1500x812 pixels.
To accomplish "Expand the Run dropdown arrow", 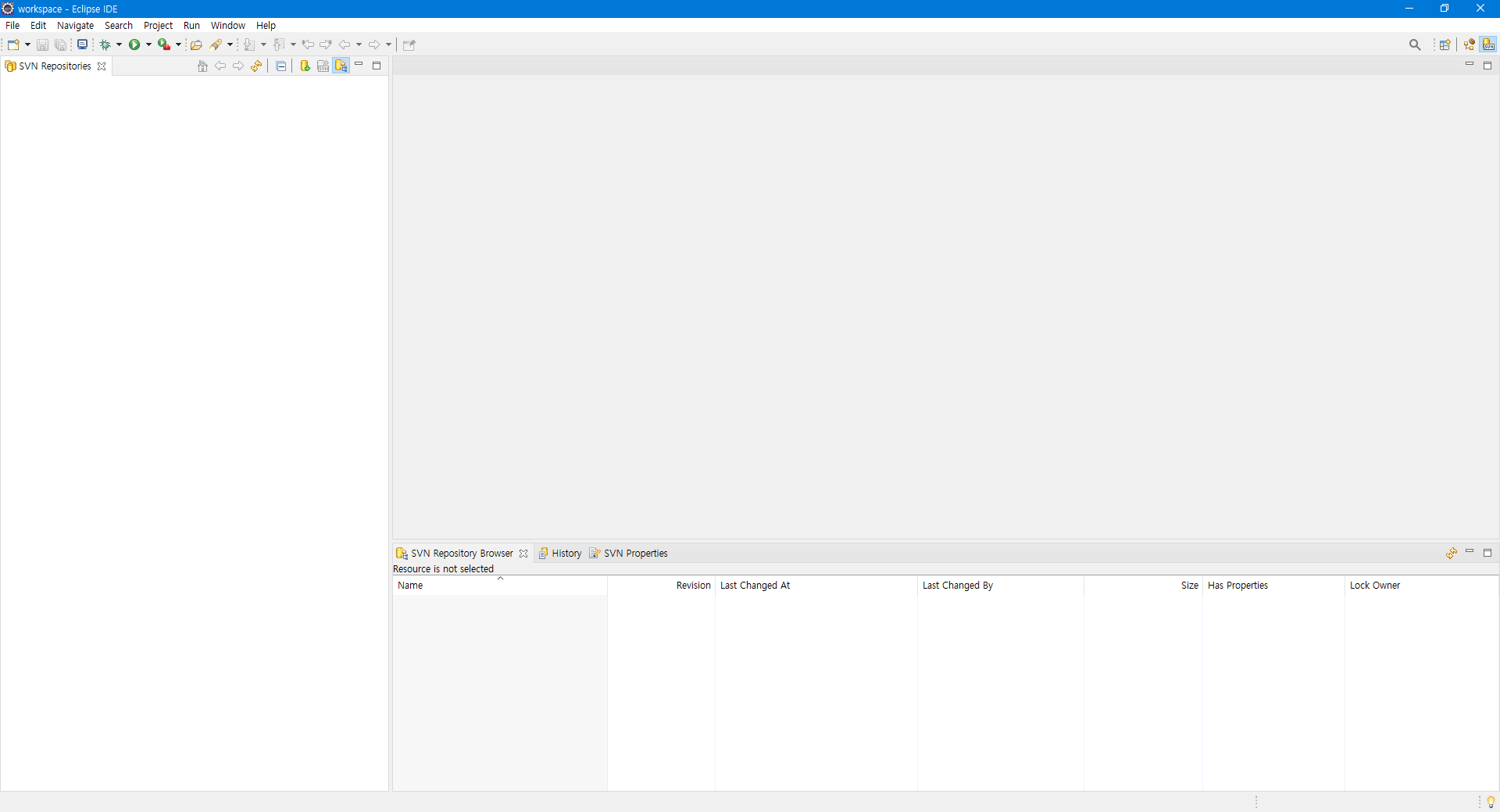I will (x=148, y=45).
